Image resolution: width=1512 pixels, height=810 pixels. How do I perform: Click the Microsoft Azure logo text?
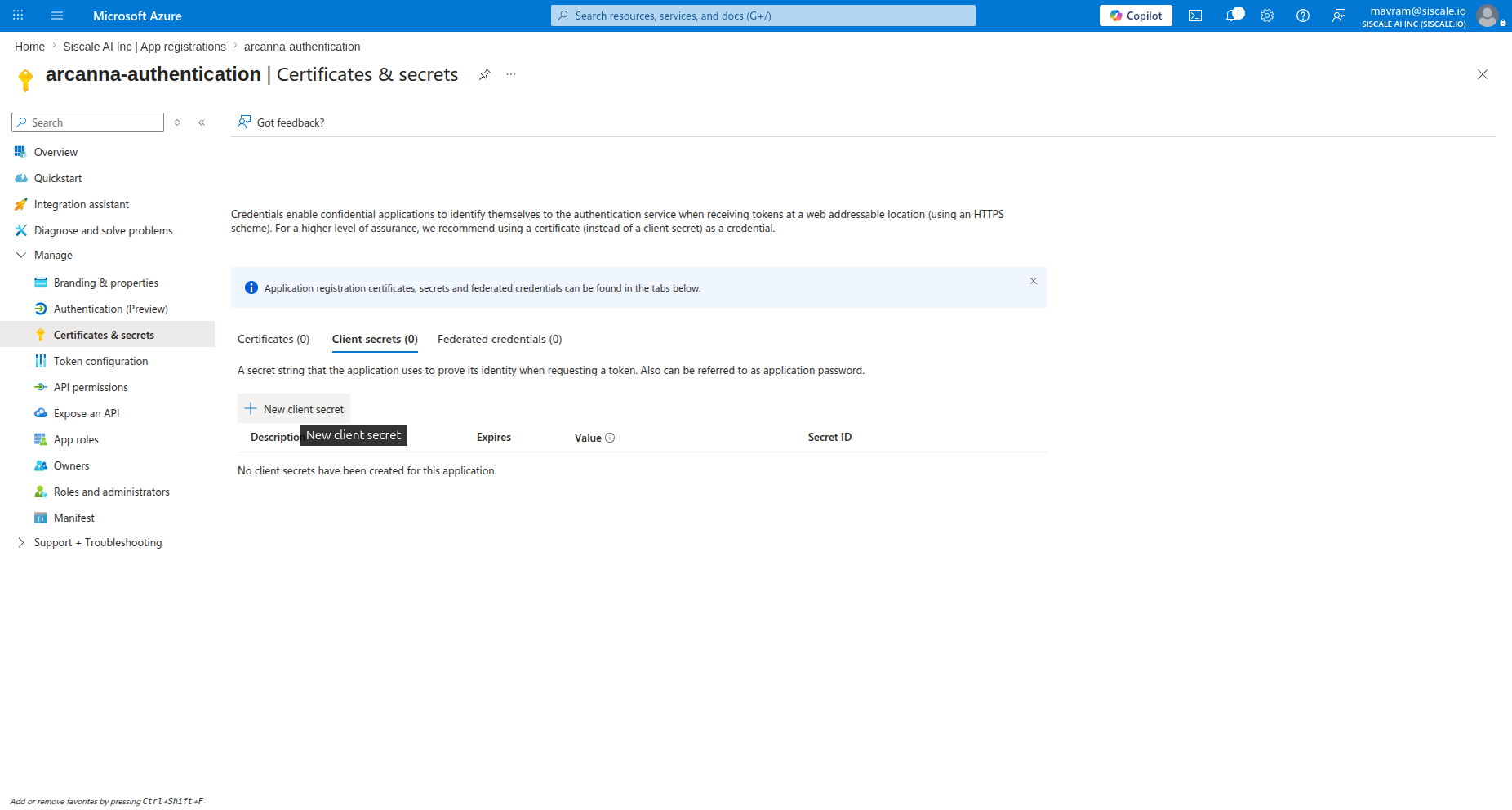(137, 16)
